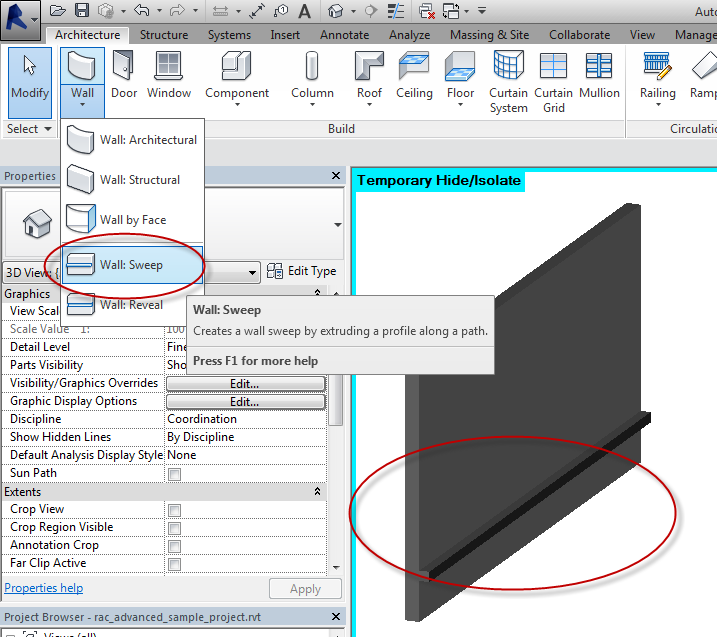Viewport: 717px width, 637px height.
Task: Open the Revit application menu button
Action: click(20, 19)
